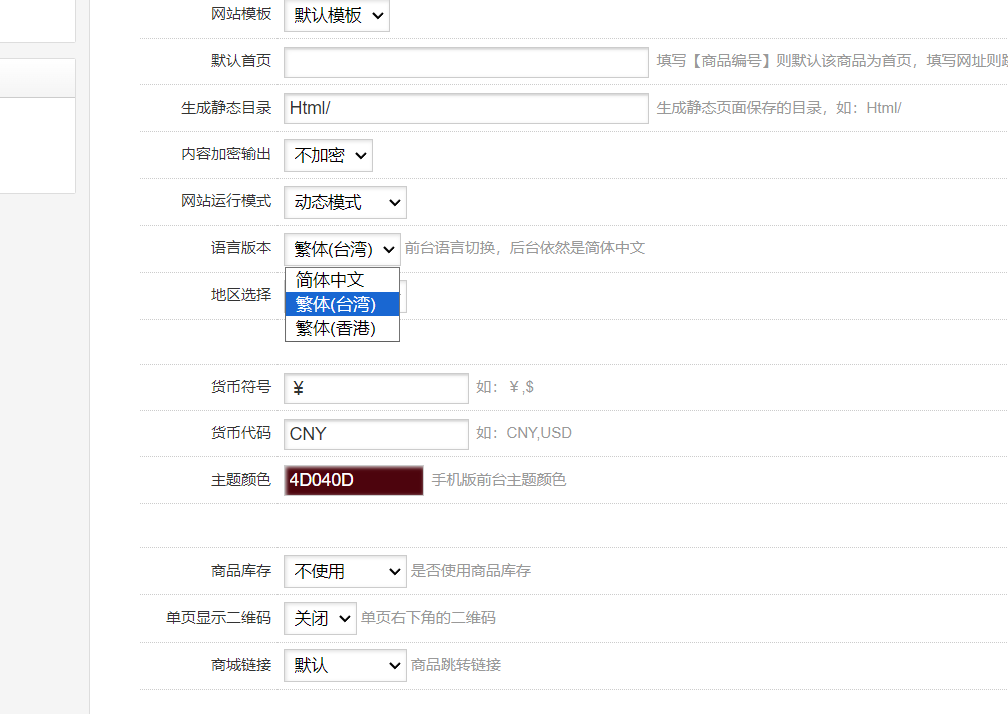Click hint text 如: CNY,USD
The image size is (1008, 714).
point(524,433)
